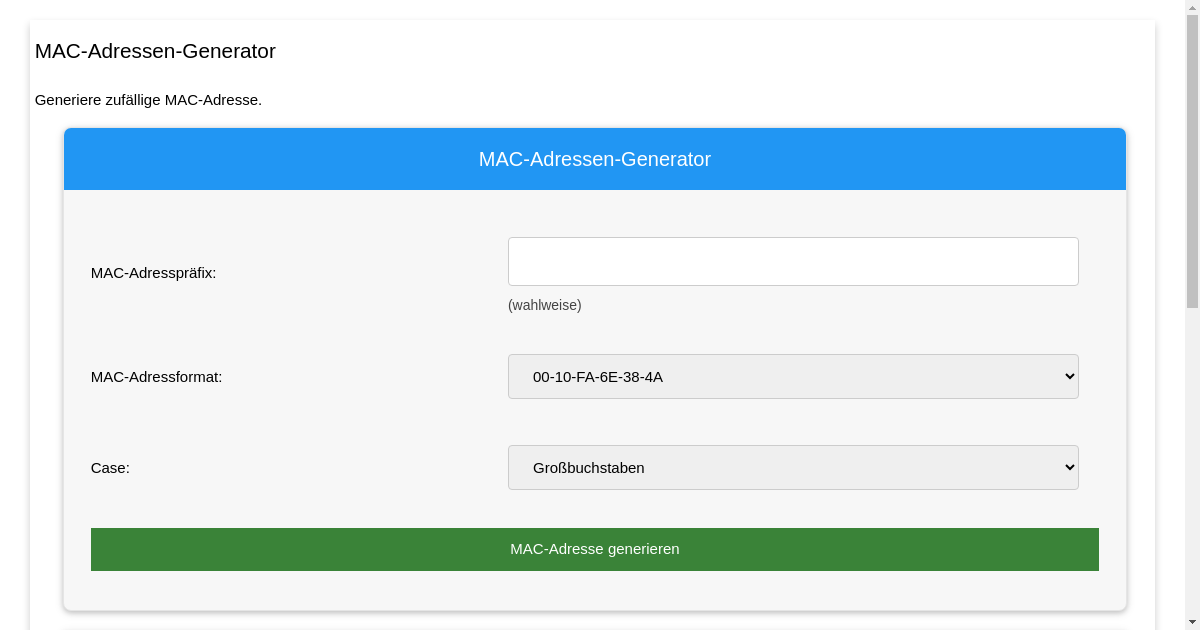Click the MAC-Adressen-Generator page heading
1200x630 pixels.
click(155, 51)
